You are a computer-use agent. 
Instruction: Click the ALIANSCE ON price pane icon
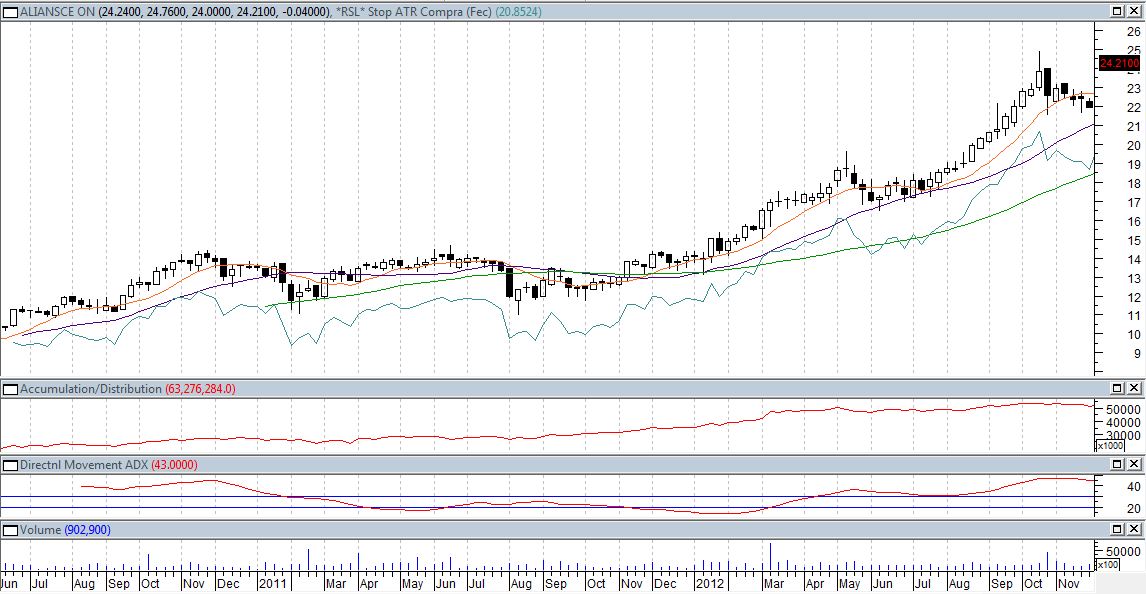[x=10, y=12]
